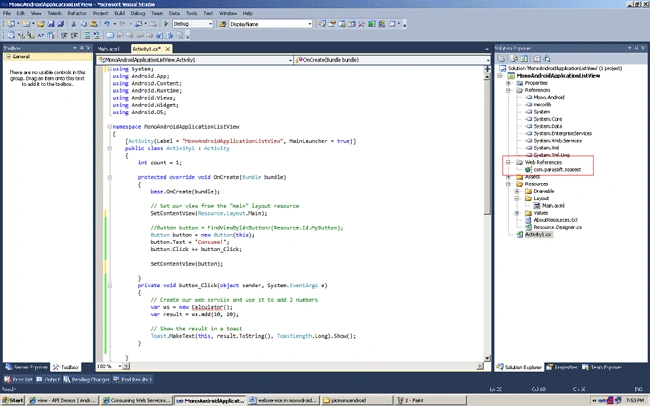This screenshot has width=650, height=406.
Task: Click the Decrease indent icon
Action: [x=64, y=35]
